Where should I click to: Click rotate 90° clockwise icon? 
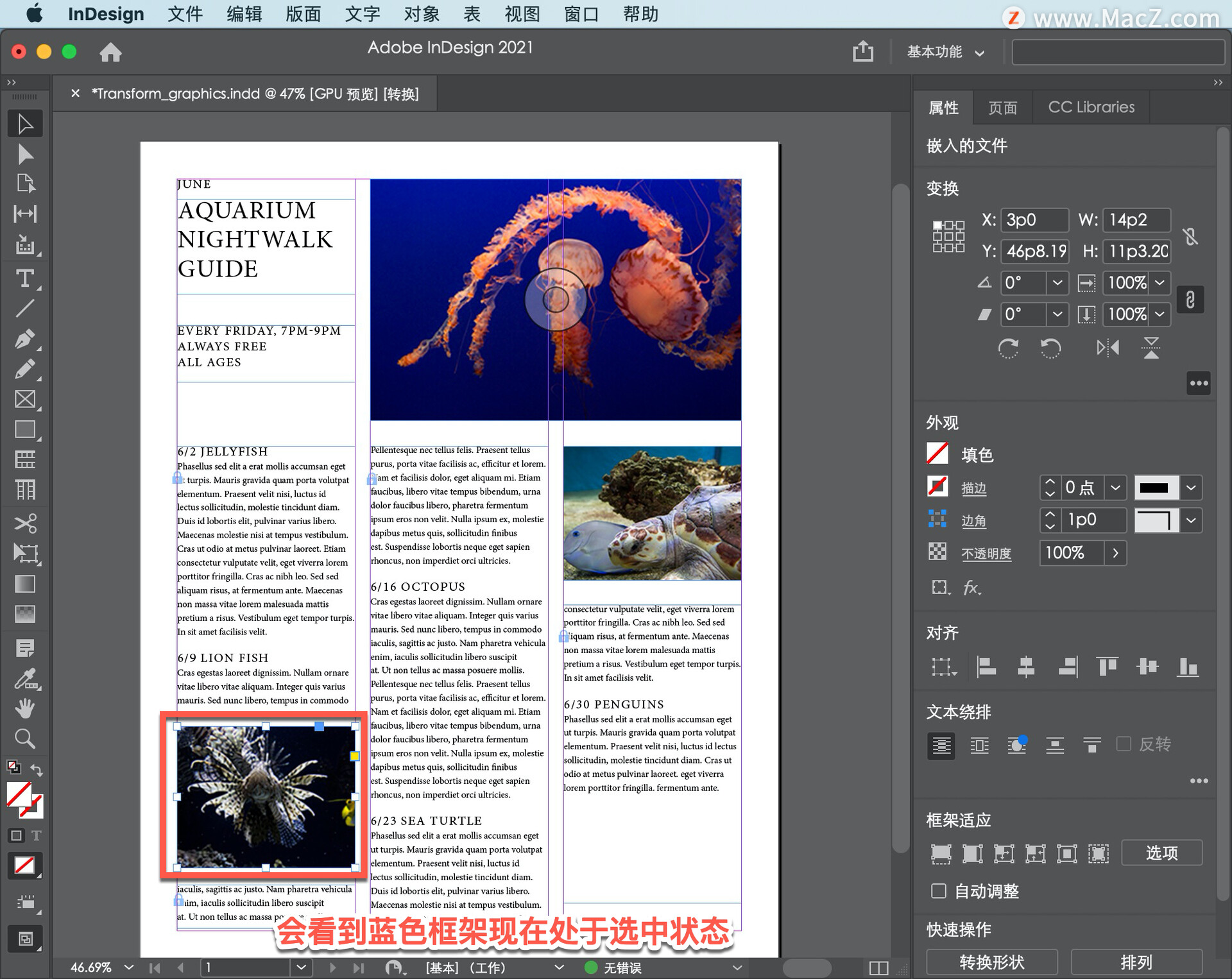[x=1008, y=348]
